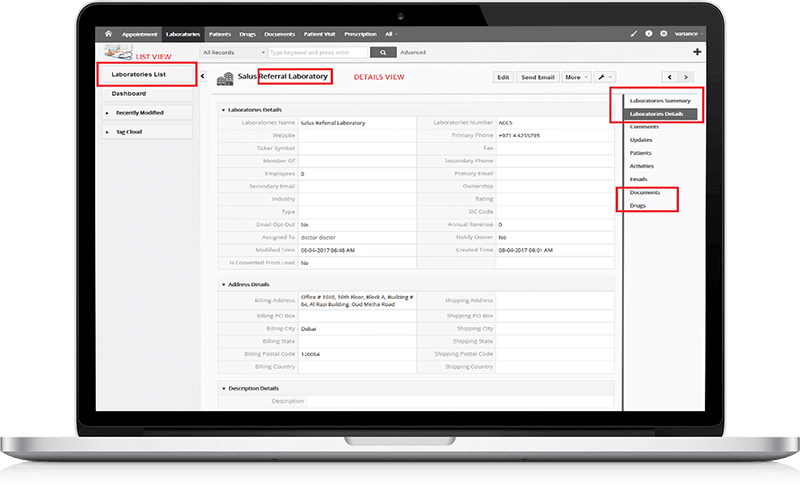Open Laboratories Summary tab

660,100
